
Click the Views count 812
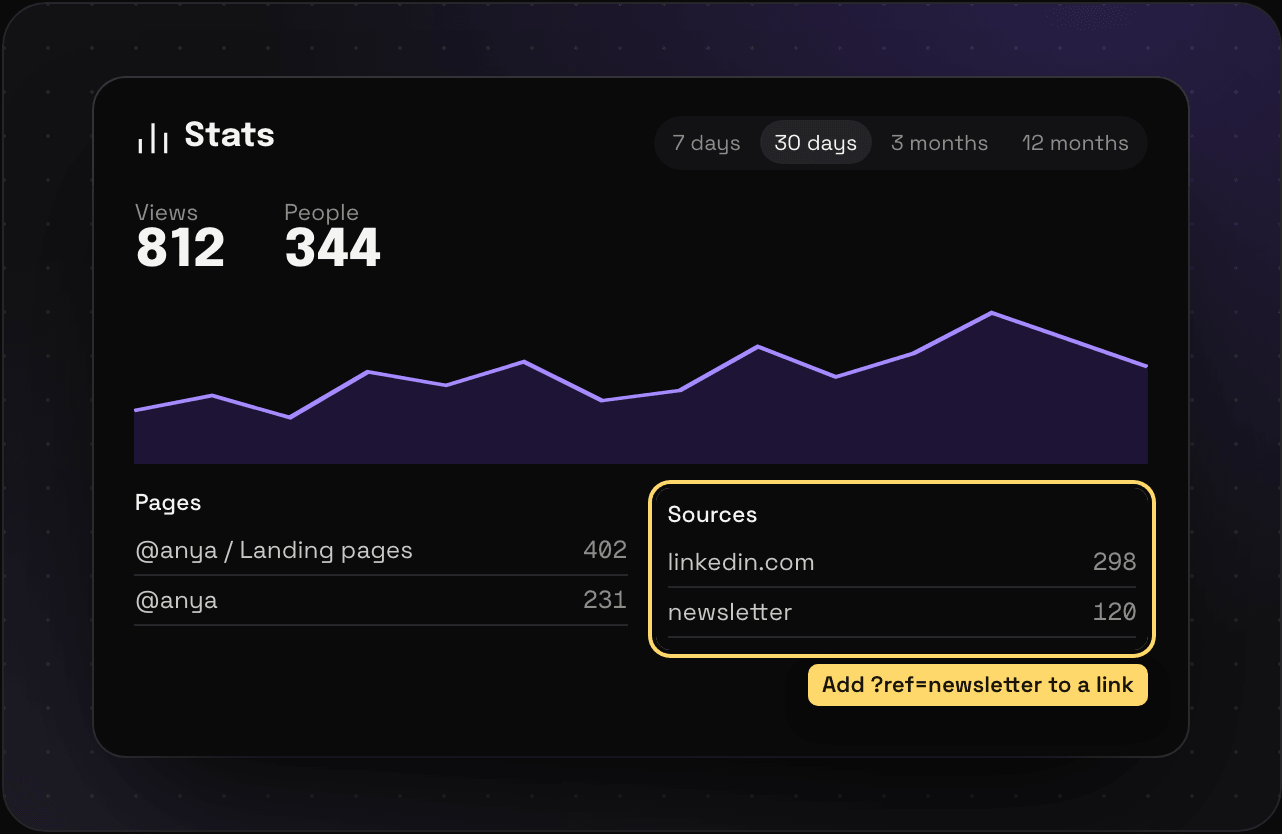180,248
